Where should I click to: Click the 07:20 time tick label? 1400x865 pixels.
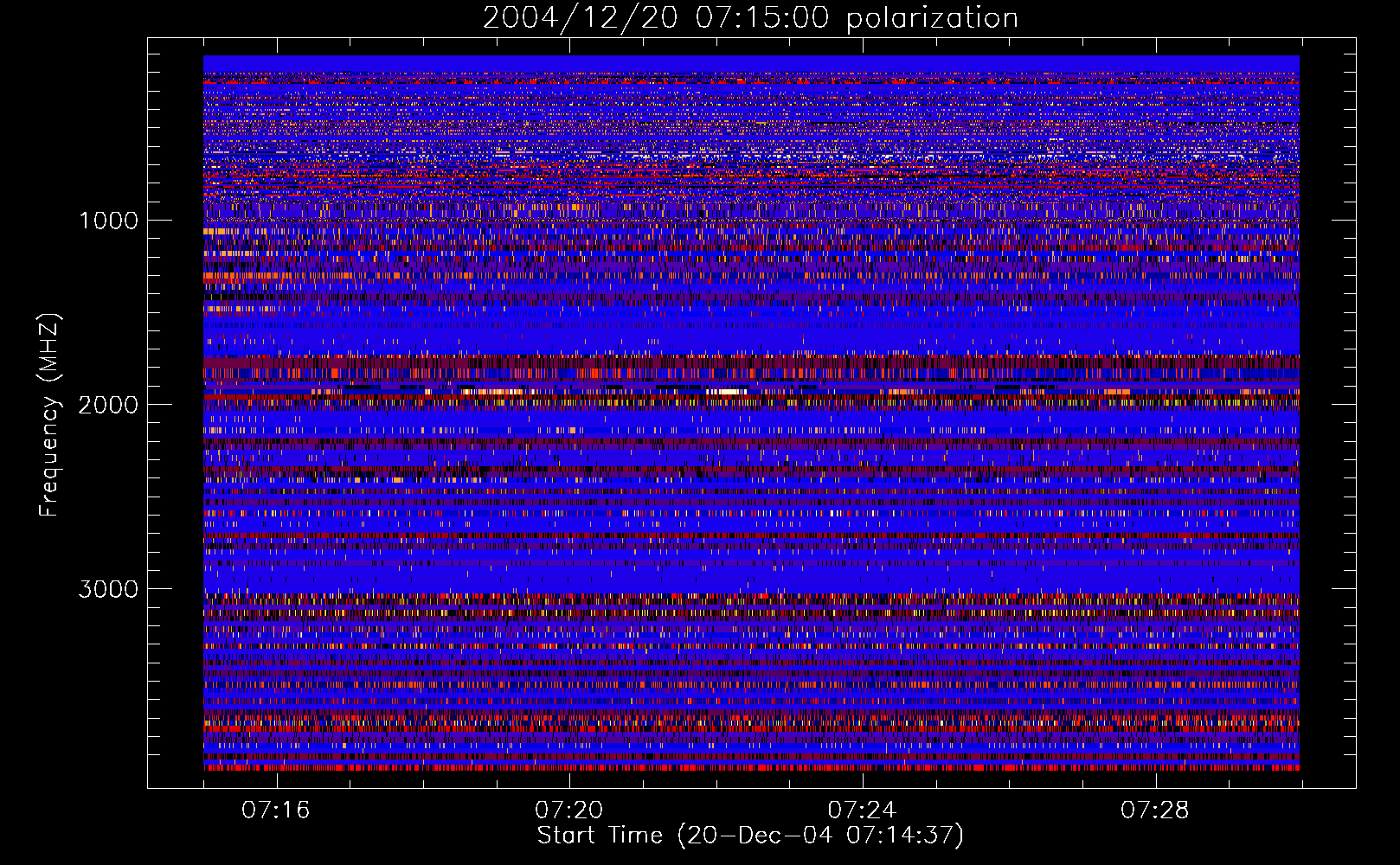[x=569, y=811]
